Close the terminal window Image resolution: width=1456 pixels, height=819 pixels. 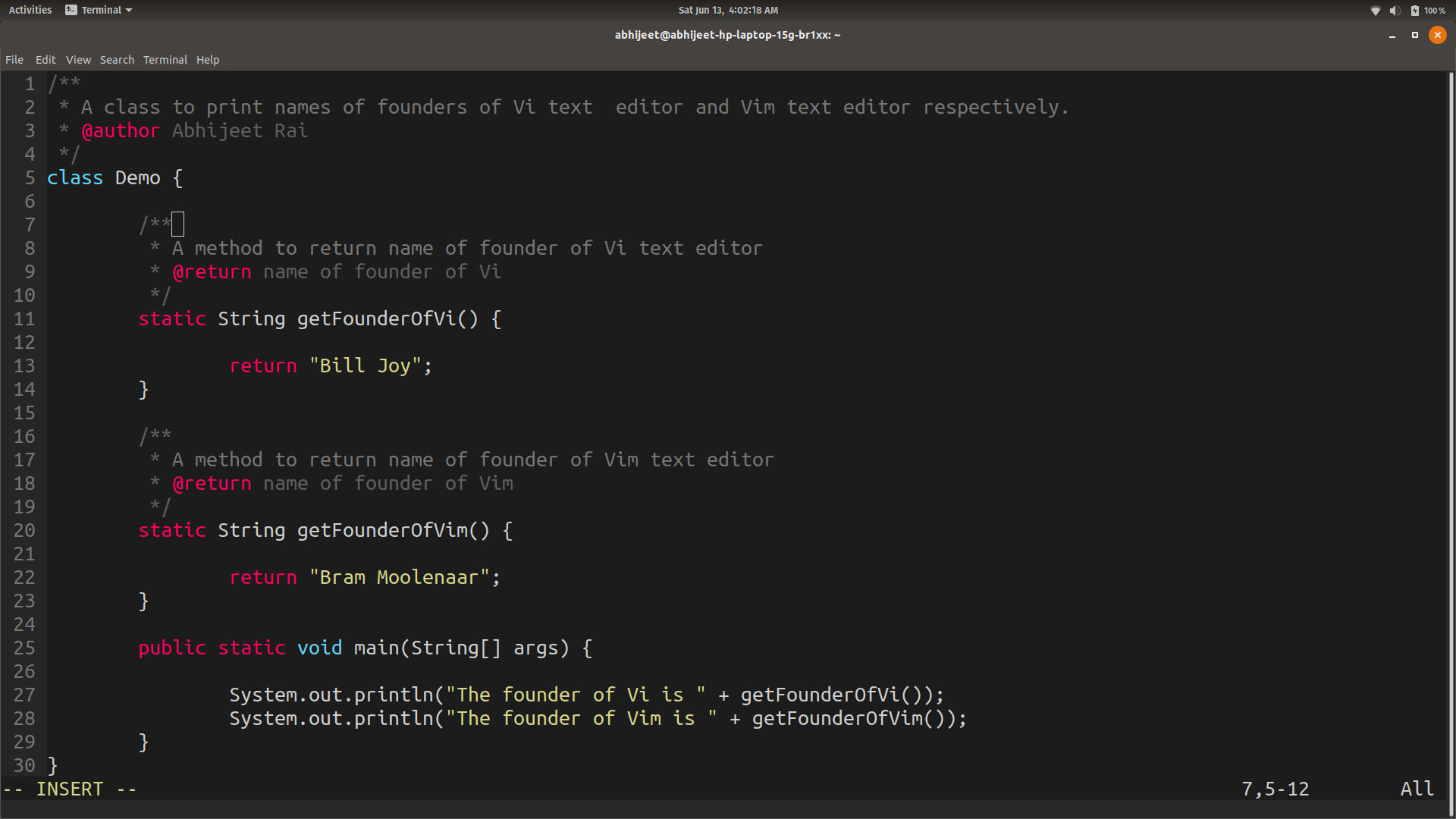(x=1437, y=35)
